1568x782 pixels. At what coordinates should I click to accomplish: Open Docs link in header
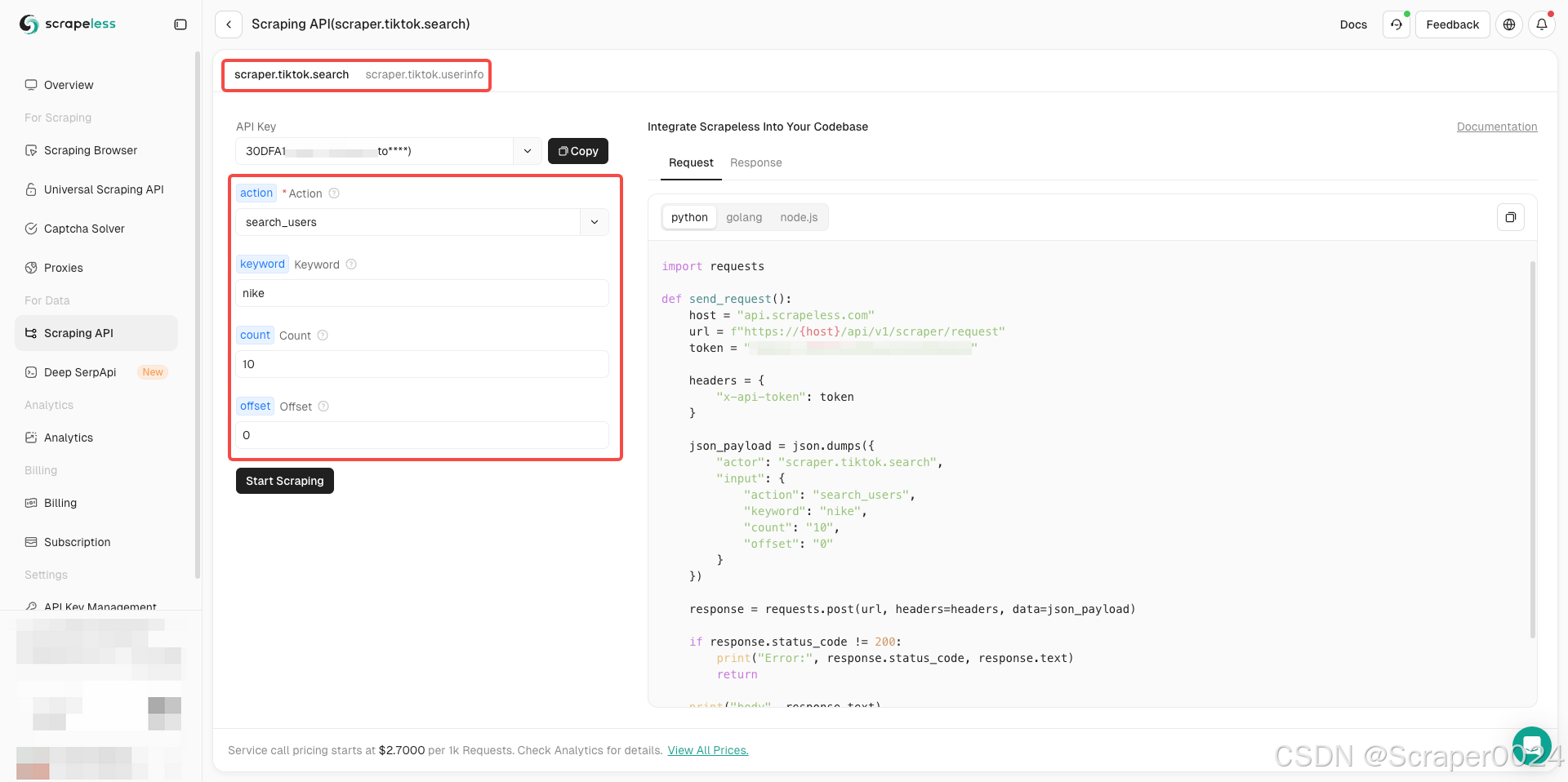1353,24
